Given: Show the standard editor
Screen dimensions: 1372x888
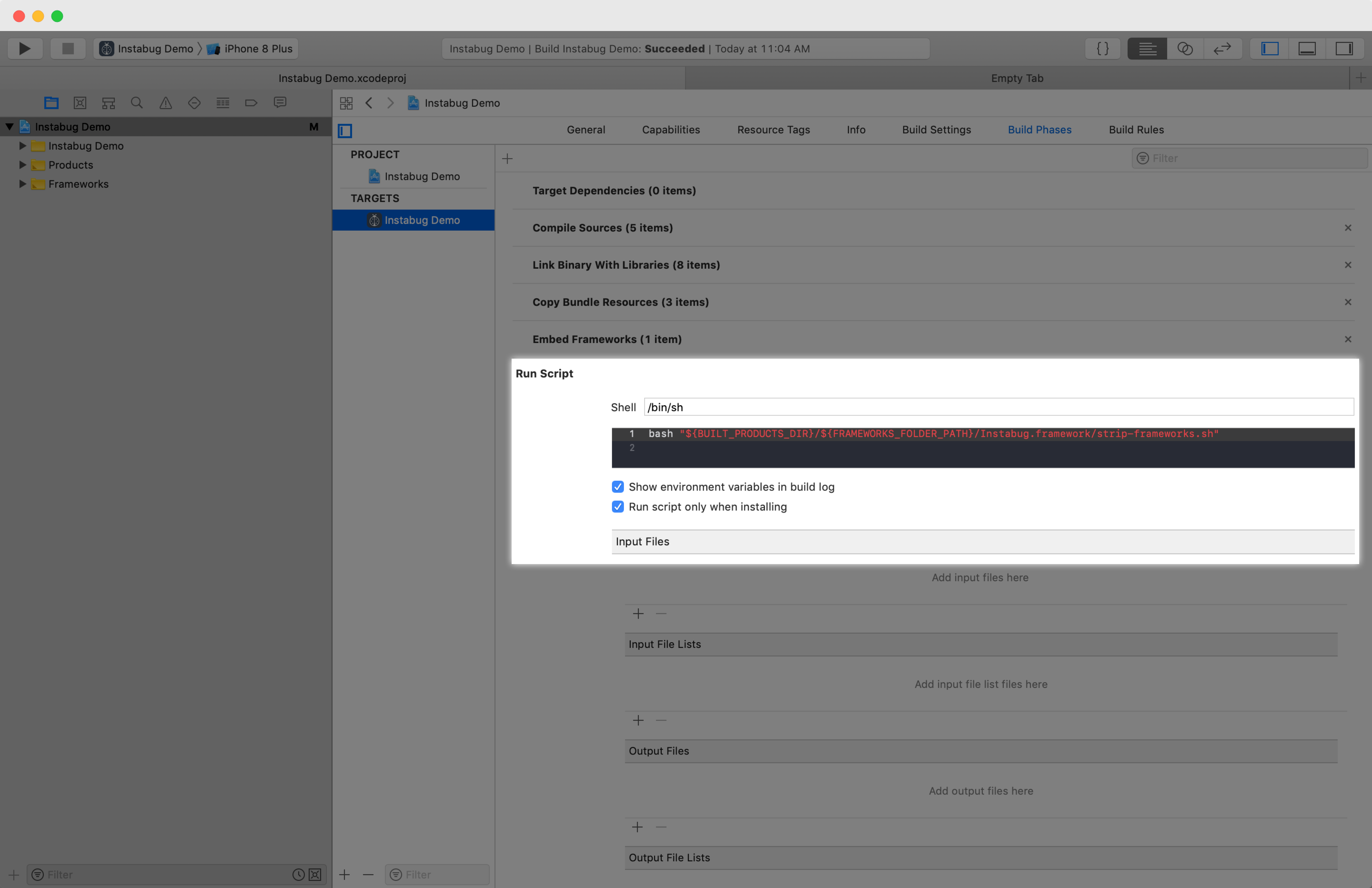Looking at the screenshot, I should tap(1147, 48).
